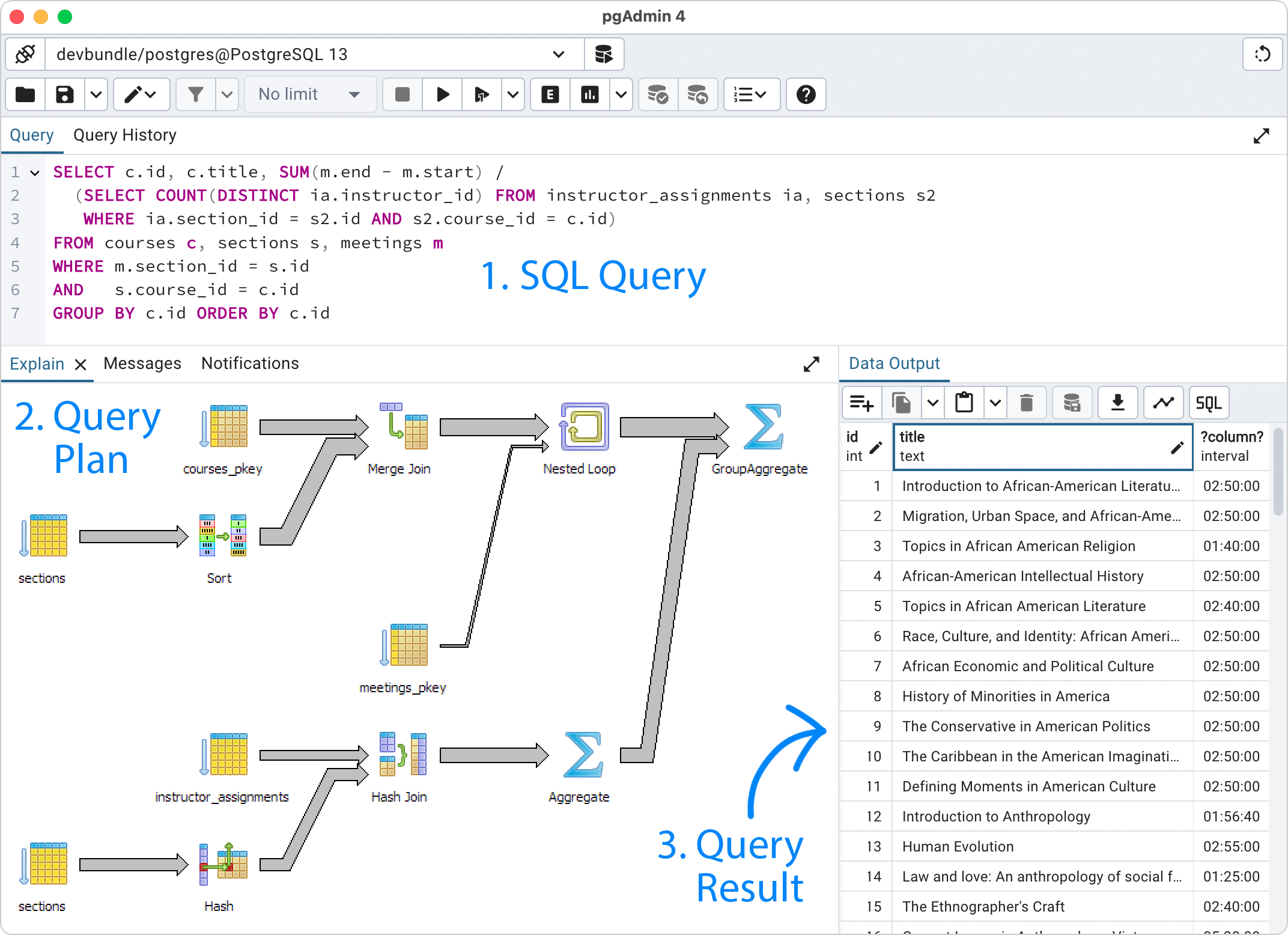Image resolution: width=1288 pixels, height=935 pixels.
Task: Show generated SQL via the SQL button
Action: click(x=1208, y=403)
